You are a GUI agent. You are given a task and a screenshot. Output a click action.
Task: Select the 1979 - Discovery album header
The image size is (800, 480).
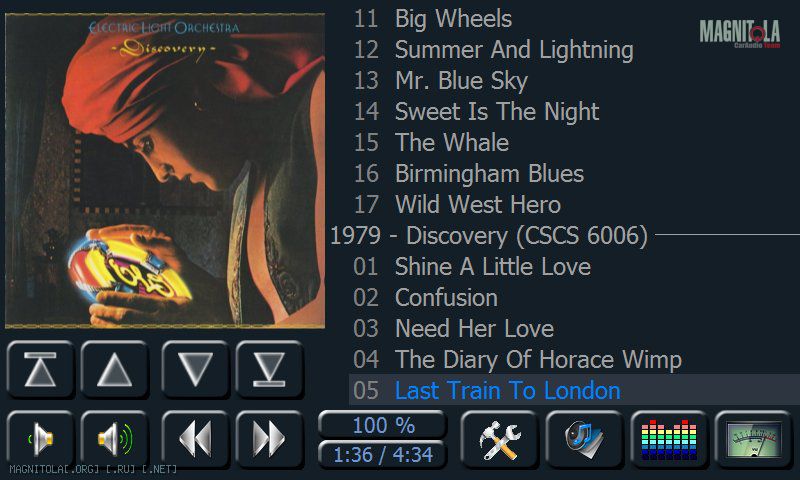tap(489, 236)
